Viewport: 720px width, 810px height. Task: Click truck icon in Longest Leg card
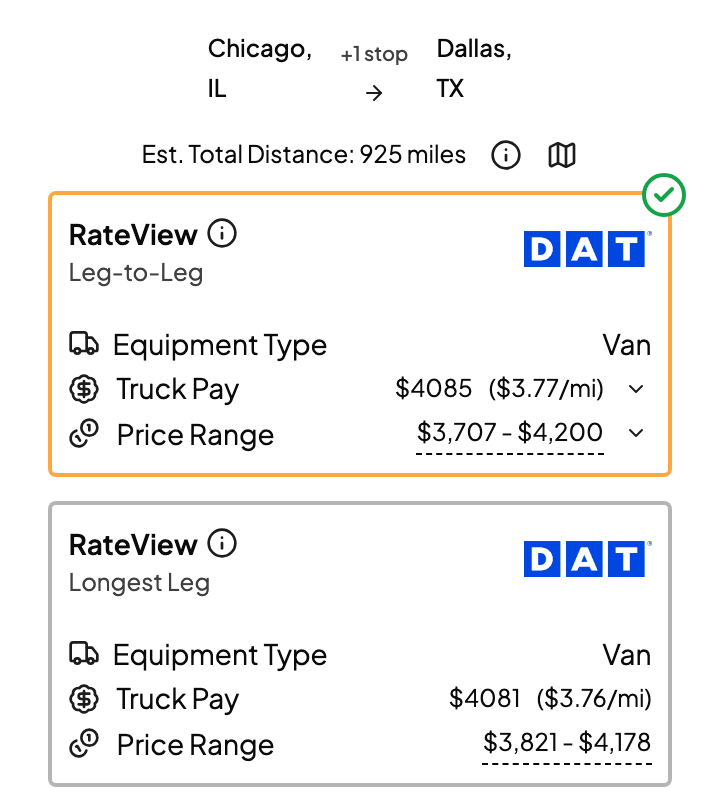coord(84,653)
